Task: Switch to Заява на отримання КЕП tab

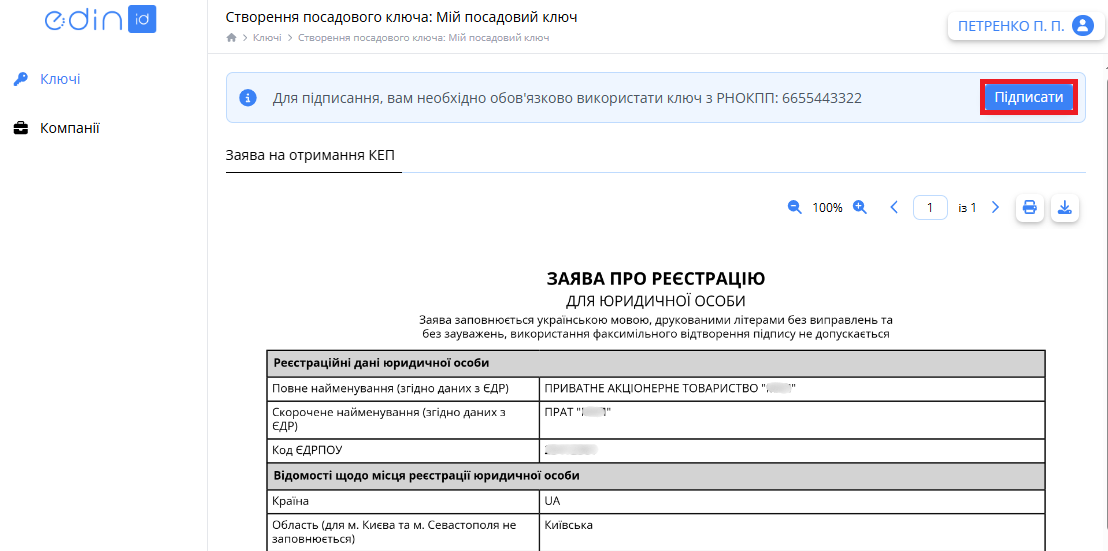Action: pyautogui.click(x=313, y=155)
